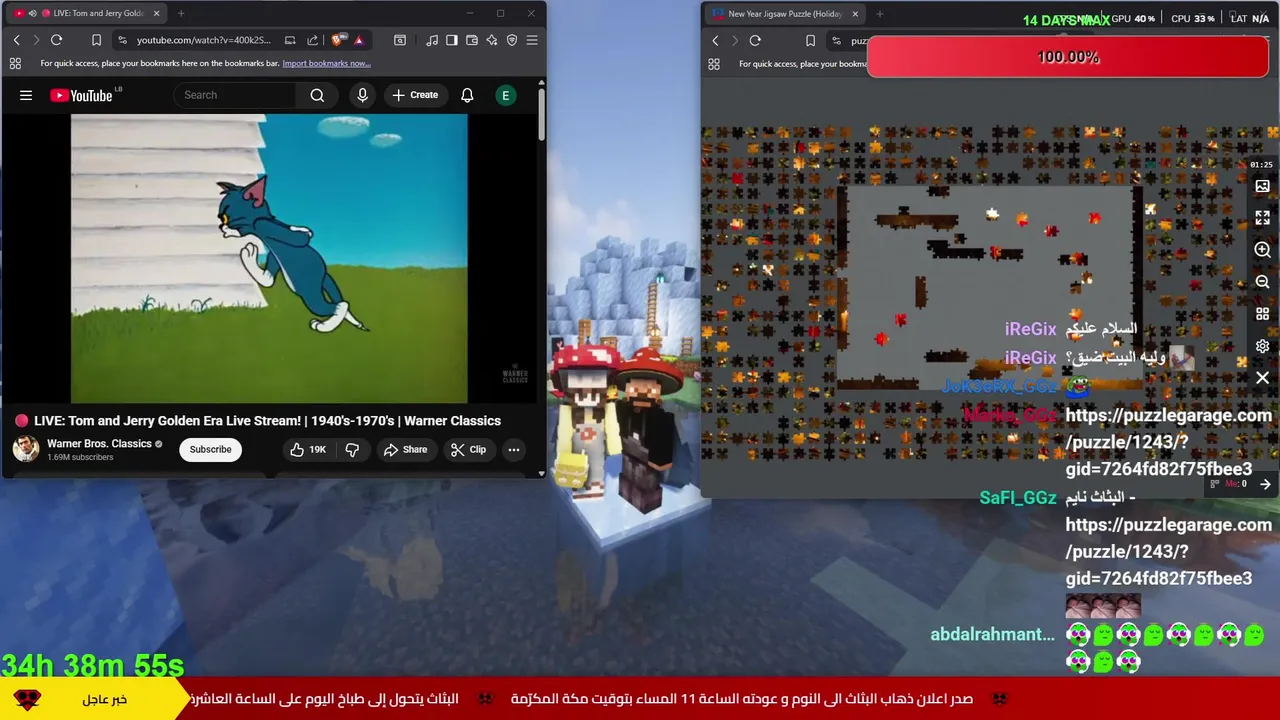Open the Leo AI sparkle icon
This screenshot has width=1280, height=720.
[x=492, y=40]
